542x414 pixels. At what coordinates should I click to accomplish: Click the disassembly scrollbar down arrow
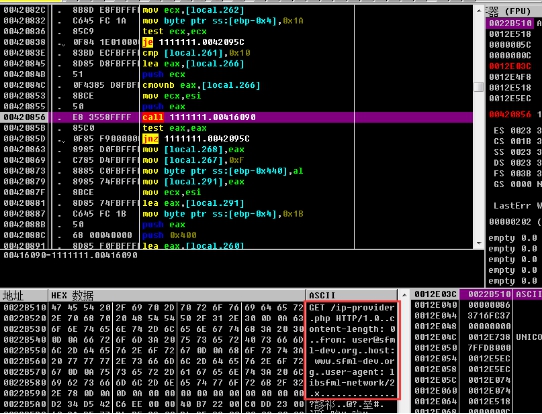pos(478,243)
